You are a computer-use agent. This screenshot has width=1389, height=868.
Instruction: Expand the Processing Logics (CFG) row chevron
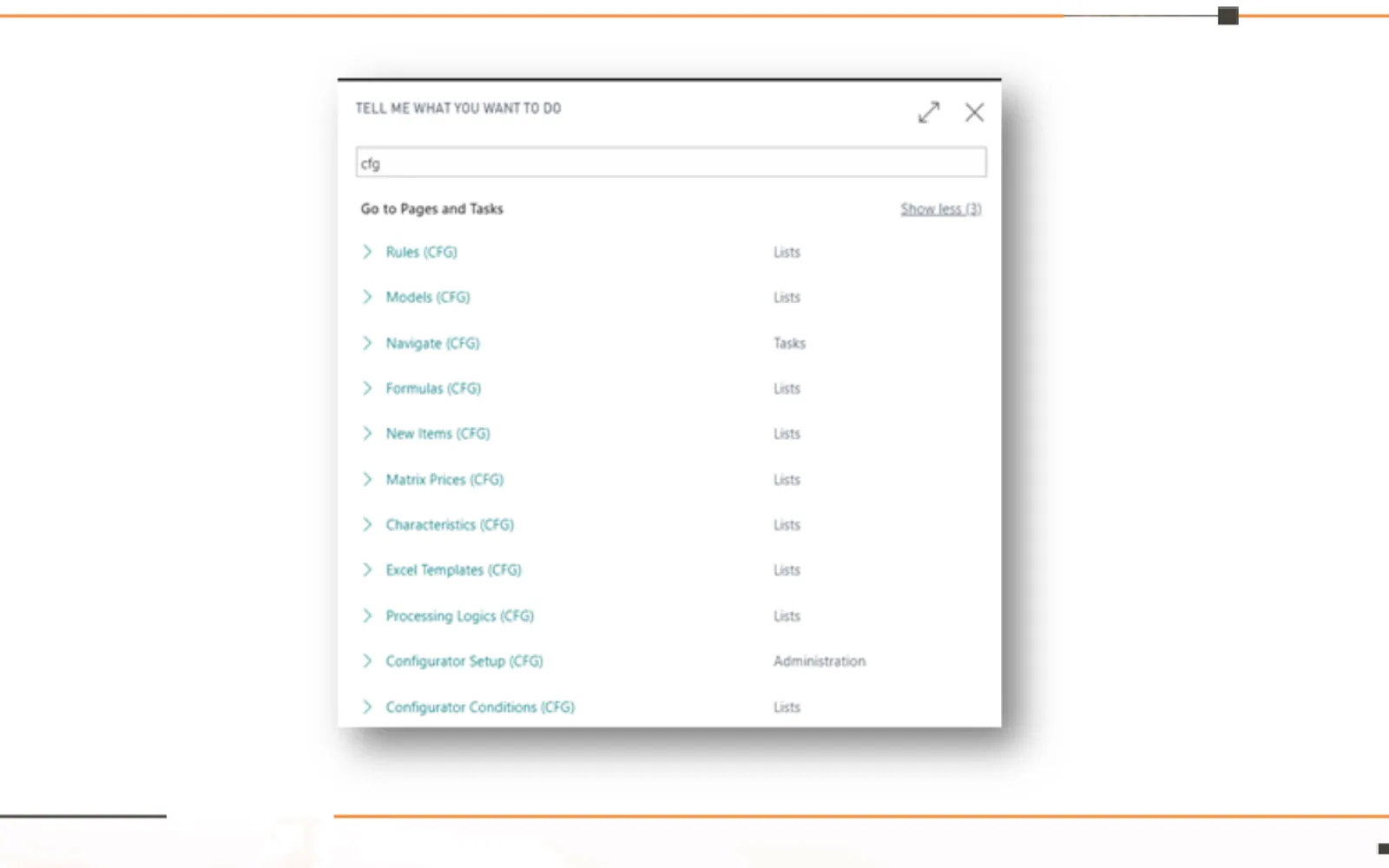(367, 615)
